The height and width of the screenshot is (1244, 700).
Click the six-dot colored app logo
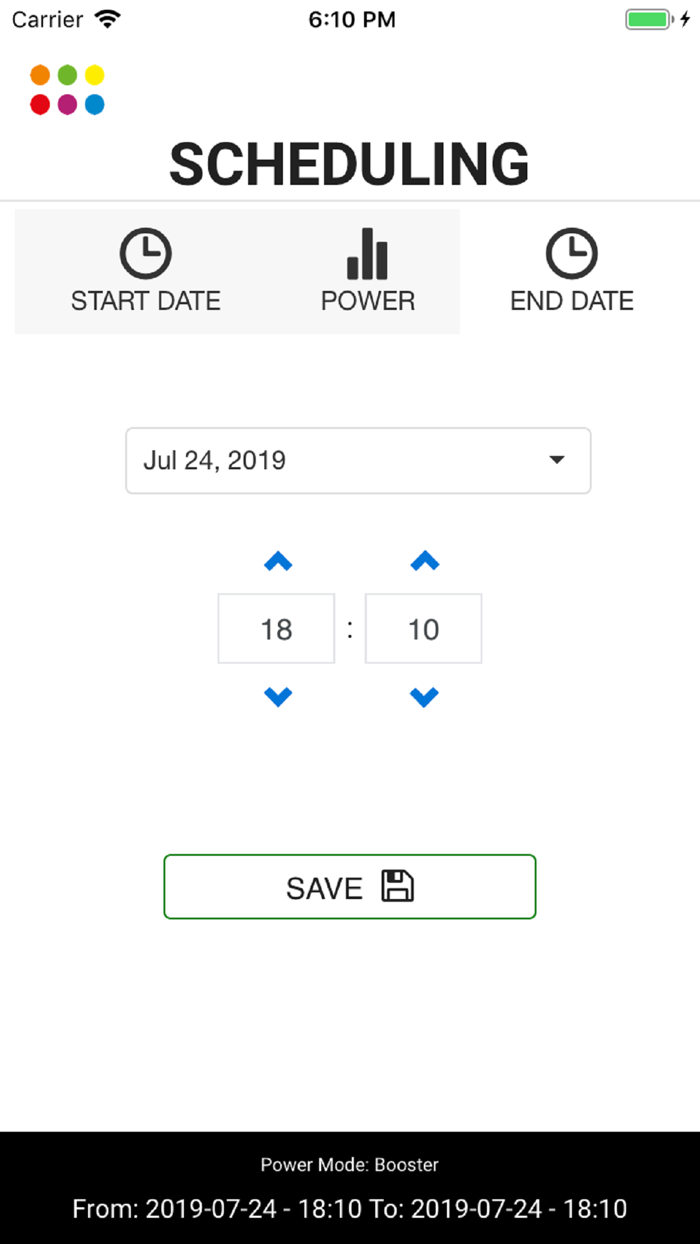[x=66, y=88]
